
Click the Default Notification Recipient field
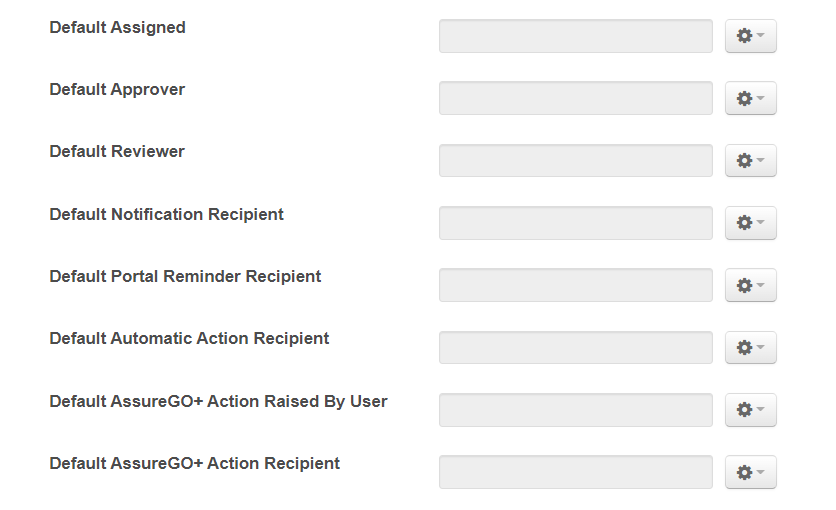tap(575, 223)
